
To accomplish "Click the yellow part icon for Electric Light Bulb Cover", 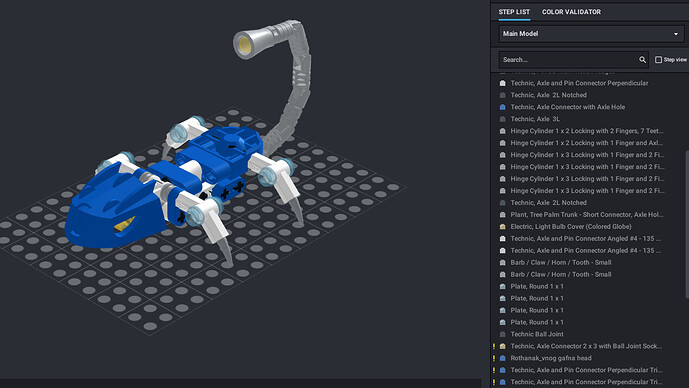I will 503,227.
